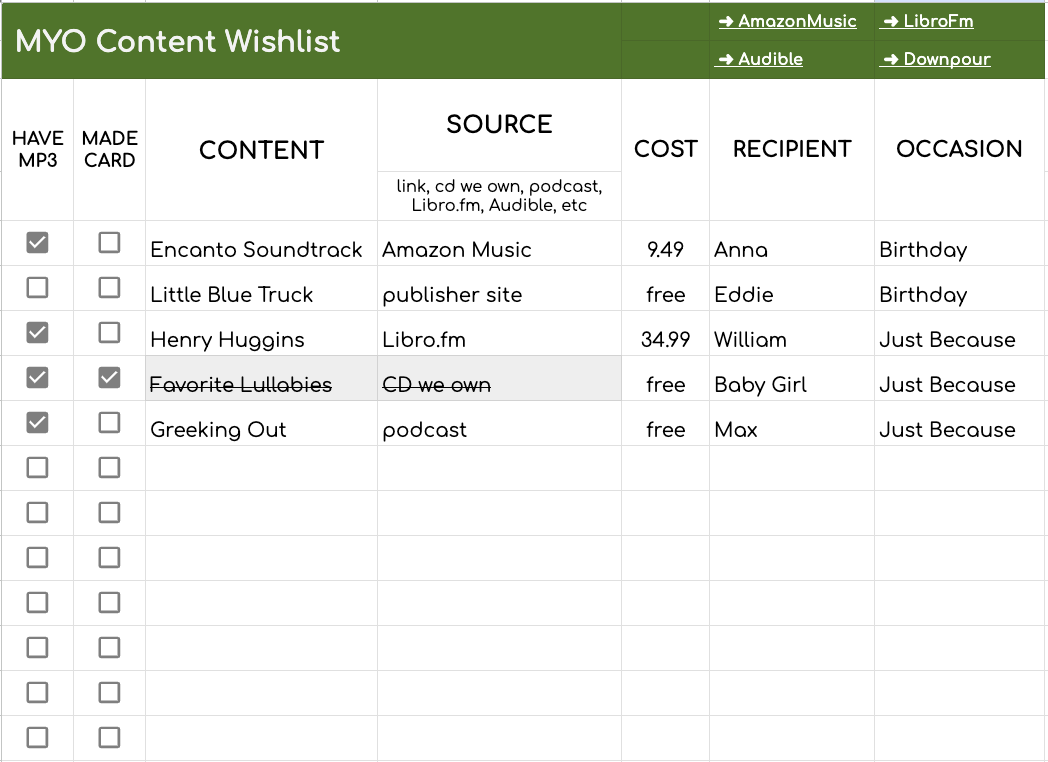Uncheck Have MP3 for Encanto Soundtrack
Screen dimensions: 1048x762
[x=37, y=243]
